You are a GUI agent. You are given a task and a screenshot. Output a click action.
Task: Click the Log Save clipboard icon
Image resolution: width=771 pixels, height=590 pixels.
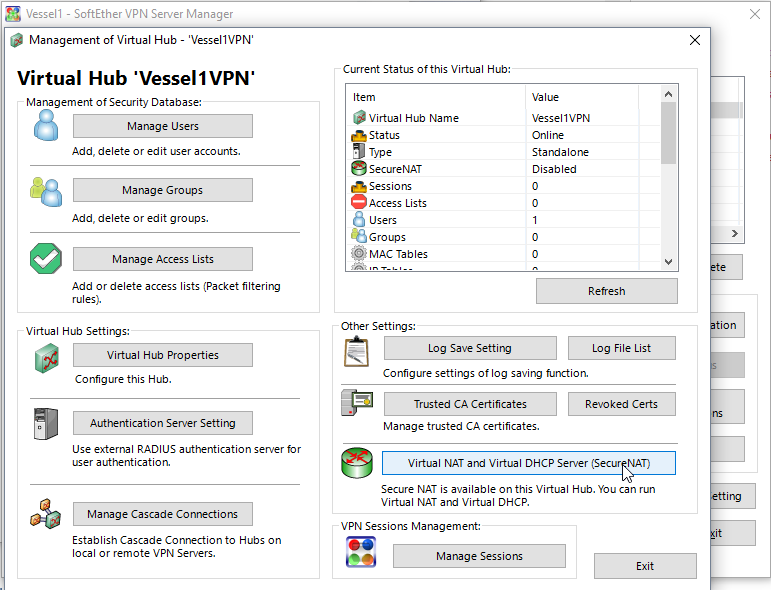(356, 352)
